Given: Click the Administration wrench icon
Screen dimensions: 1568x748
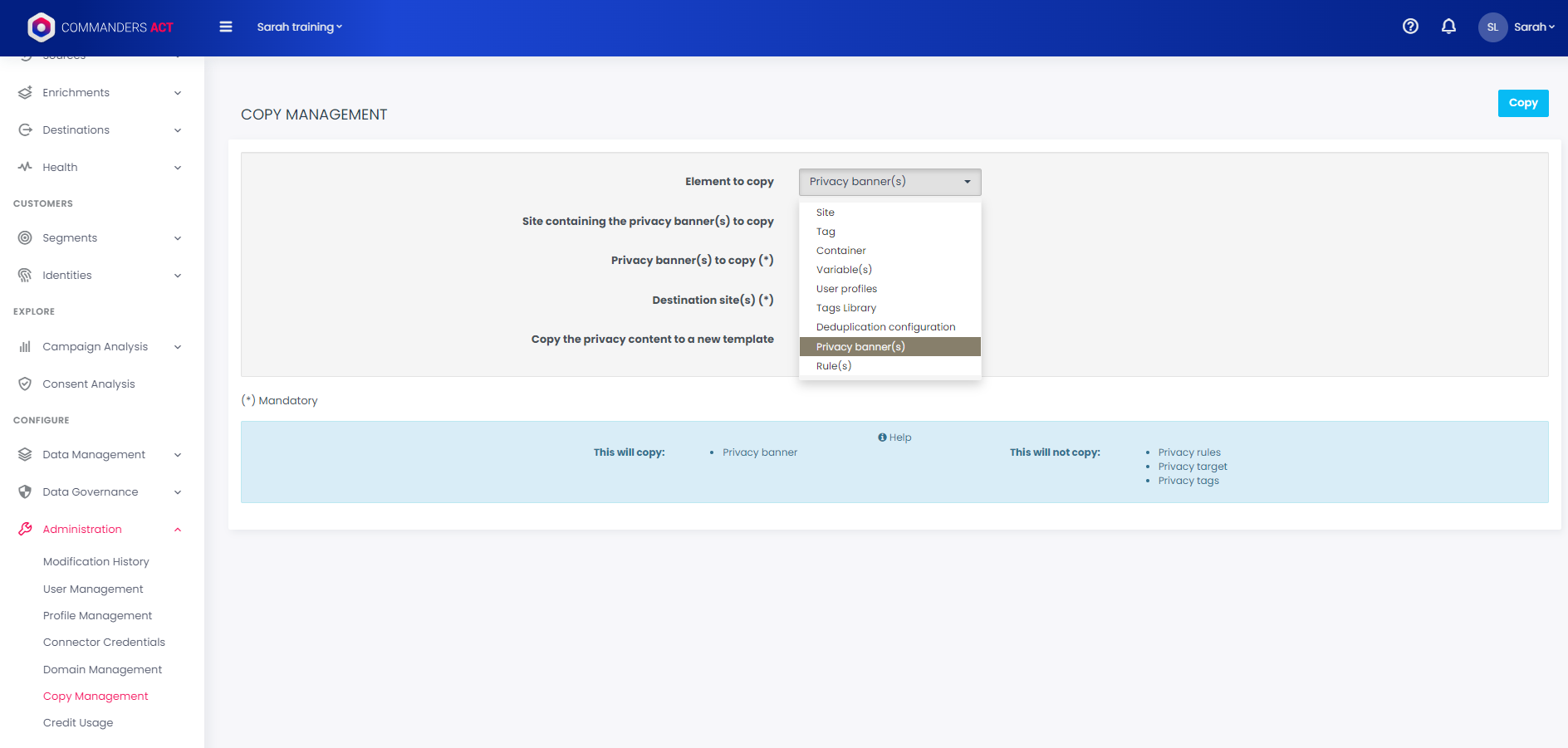Looking at the screenshot, I should point(25,529).
